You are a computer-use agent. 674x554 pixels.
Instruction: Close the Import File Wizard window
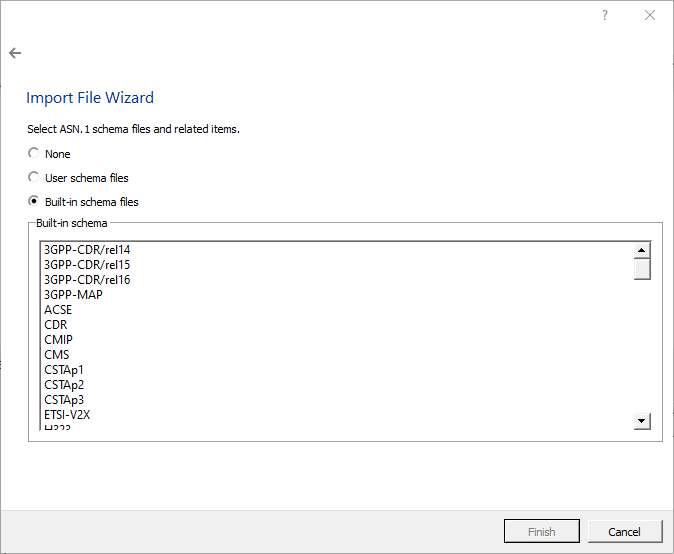click(650, 16)
